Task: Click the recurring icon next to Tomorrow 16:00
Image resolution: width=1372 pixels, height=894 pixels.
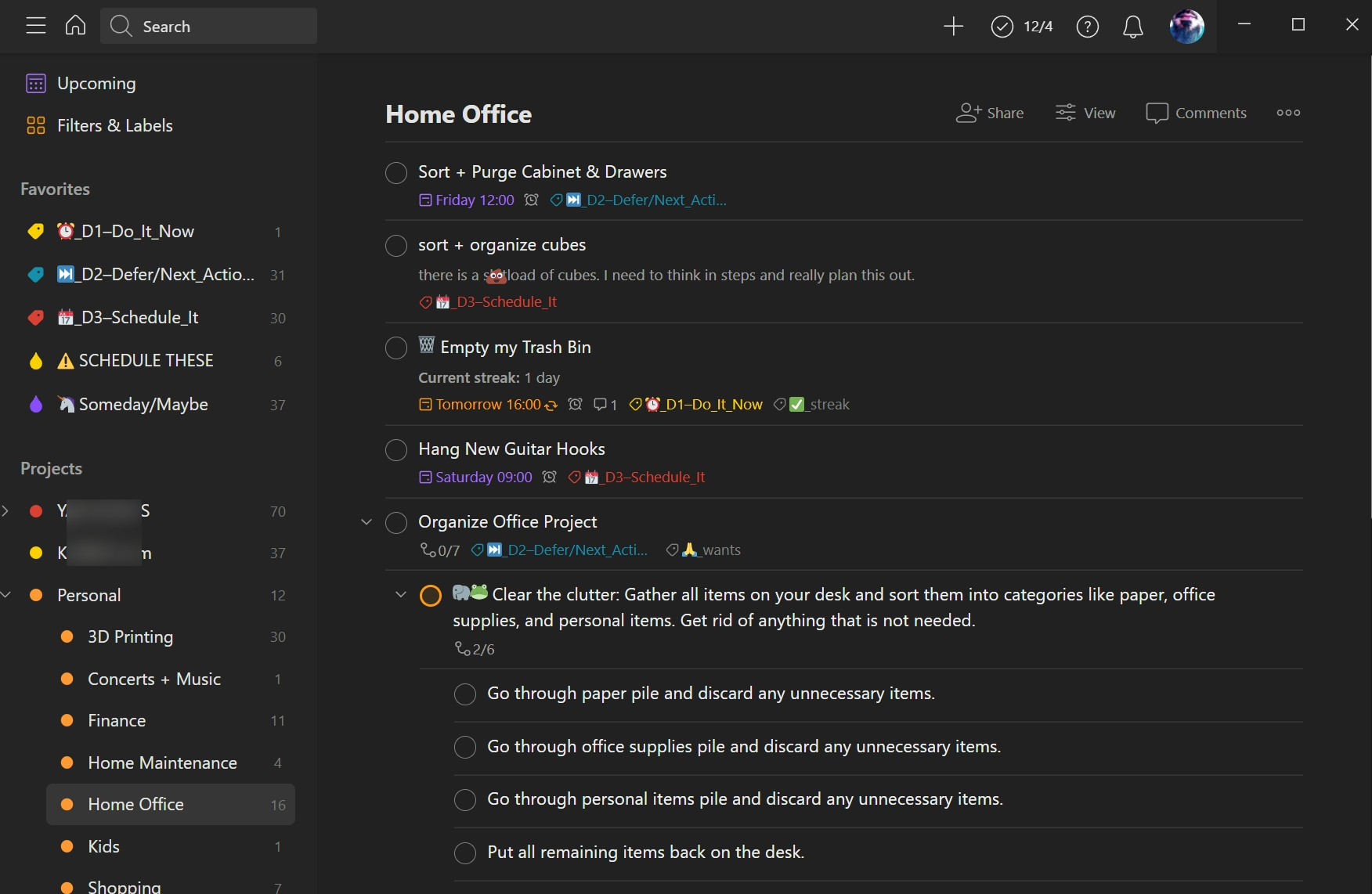Action: point(551,405)
